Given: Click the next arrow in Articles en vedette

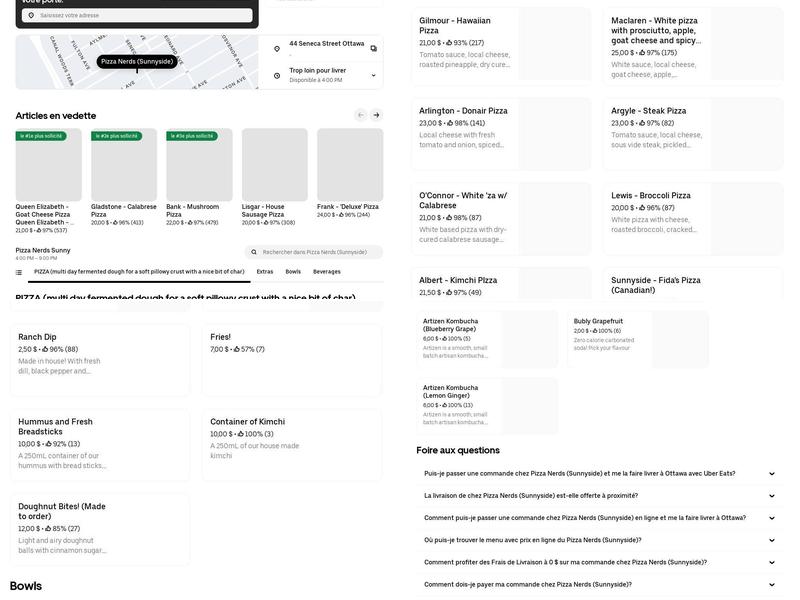Looking at the screenshot, I should click(x=376, y=115).
